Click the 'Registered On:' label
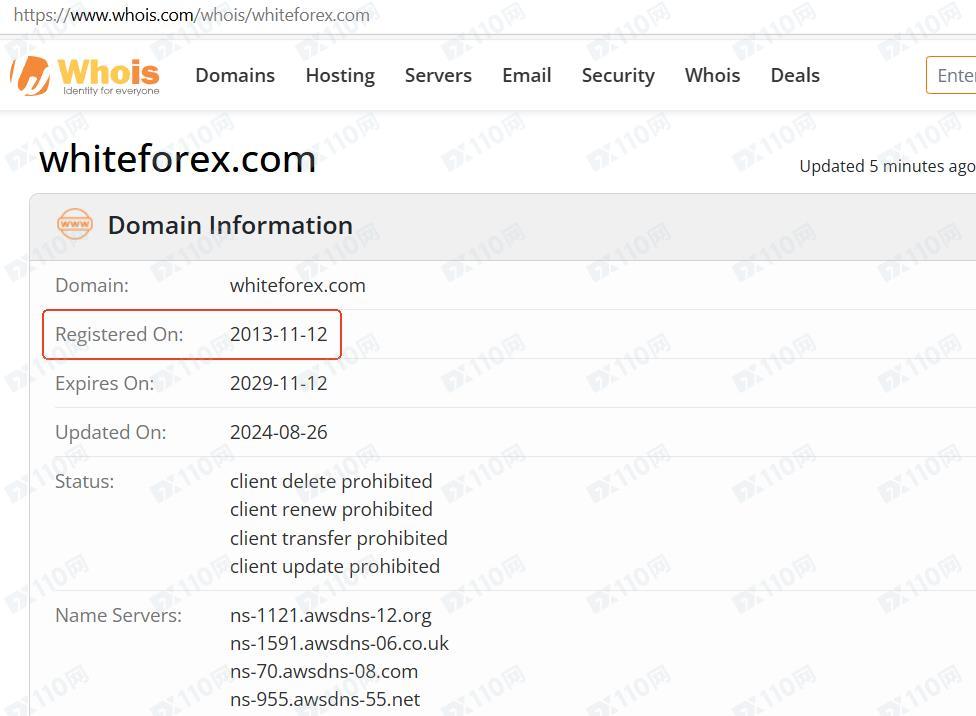The height and width of the screenshot is (716, 976). pyautogui.click(x=120, y=334)
